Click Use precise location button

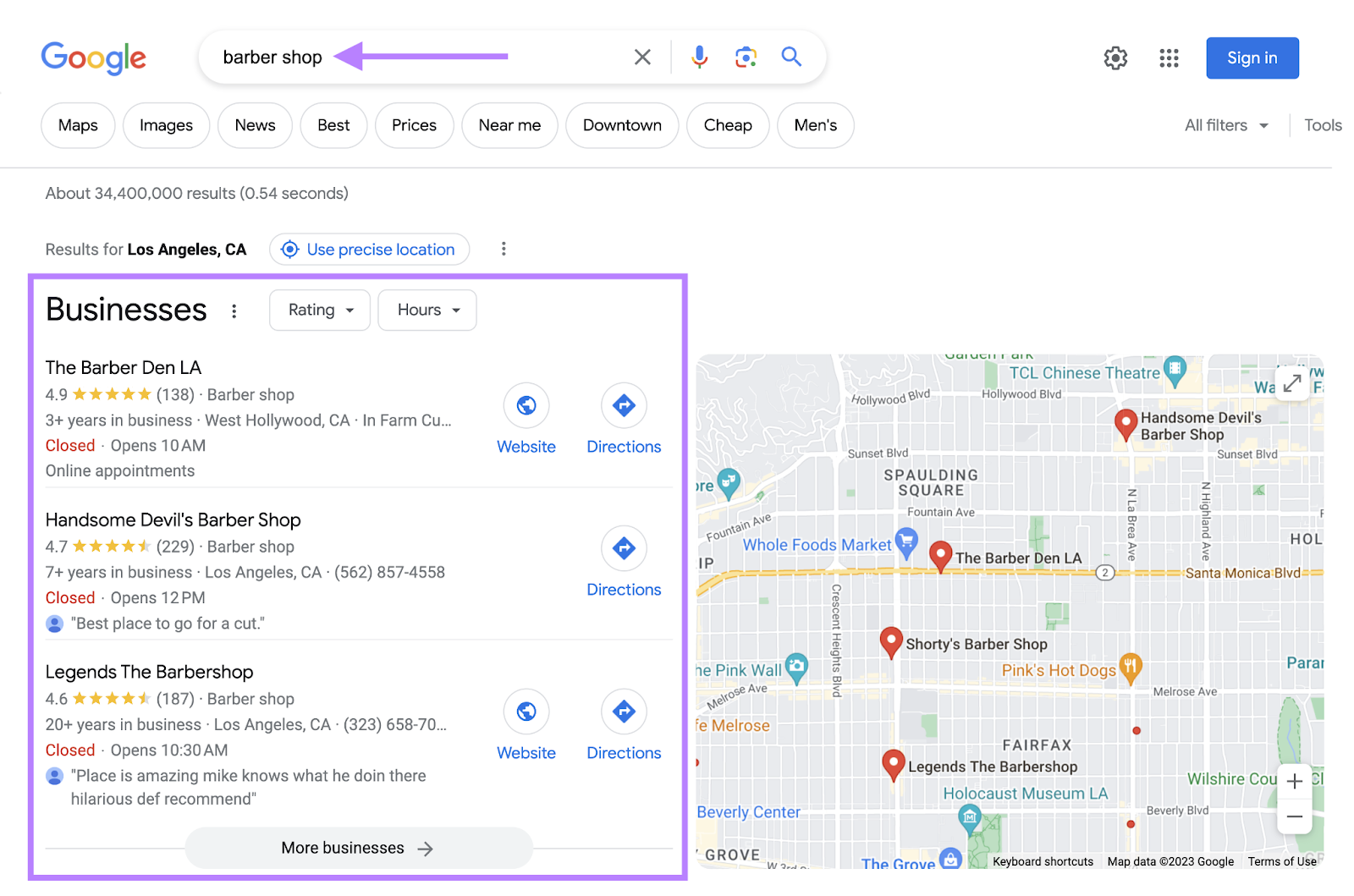point(370,249)
